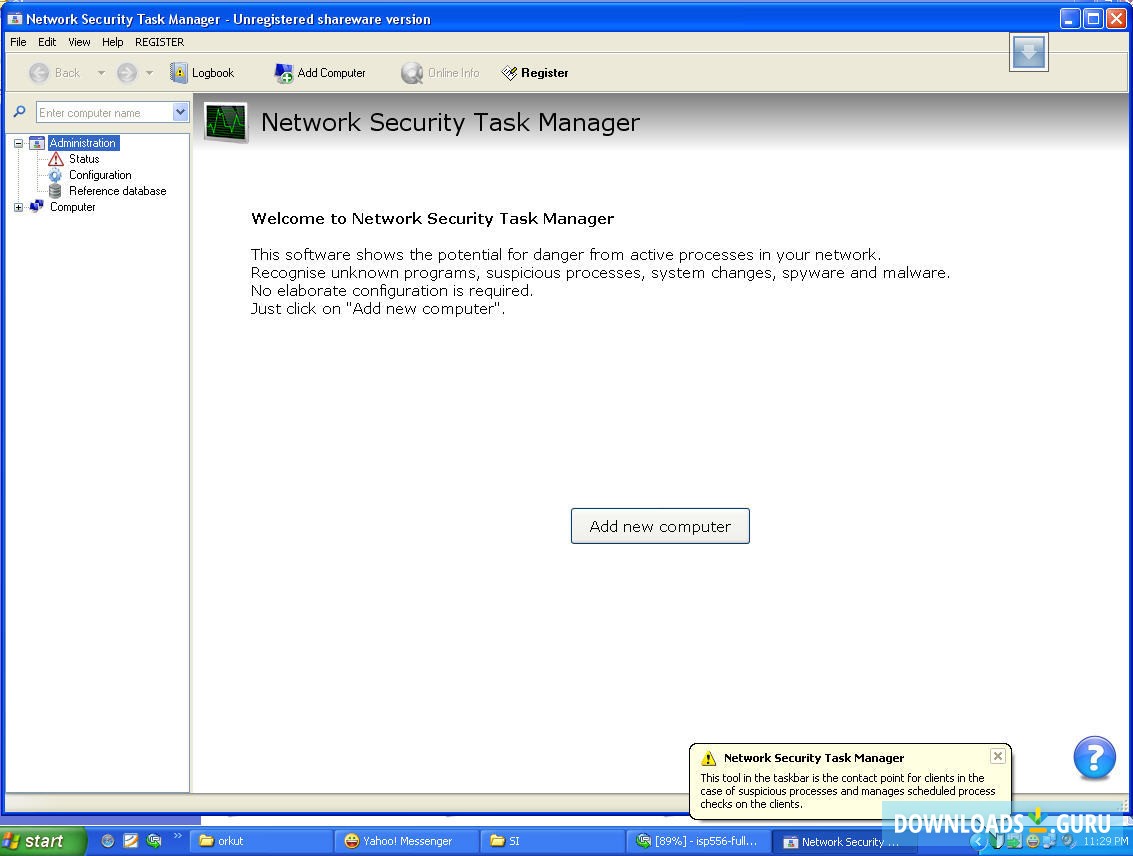
Task: Open the REGISTER menu
Action: (x=159, y=42)
